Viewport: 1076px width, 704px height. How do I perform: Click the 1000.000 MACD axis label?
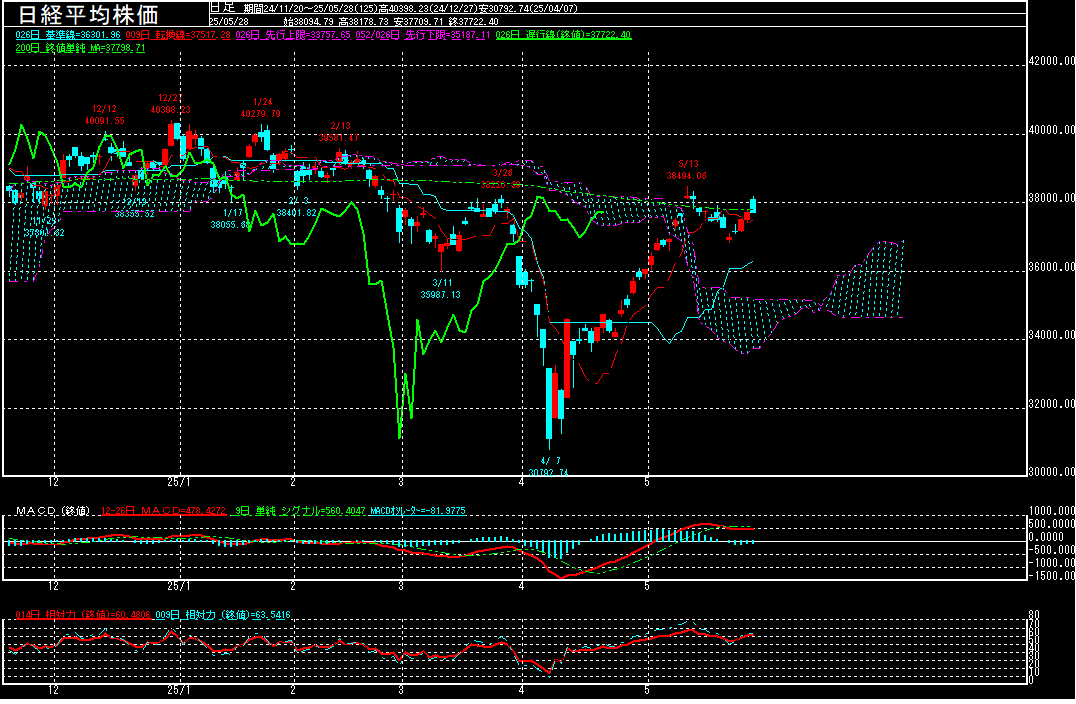[x=1052, y=511]
